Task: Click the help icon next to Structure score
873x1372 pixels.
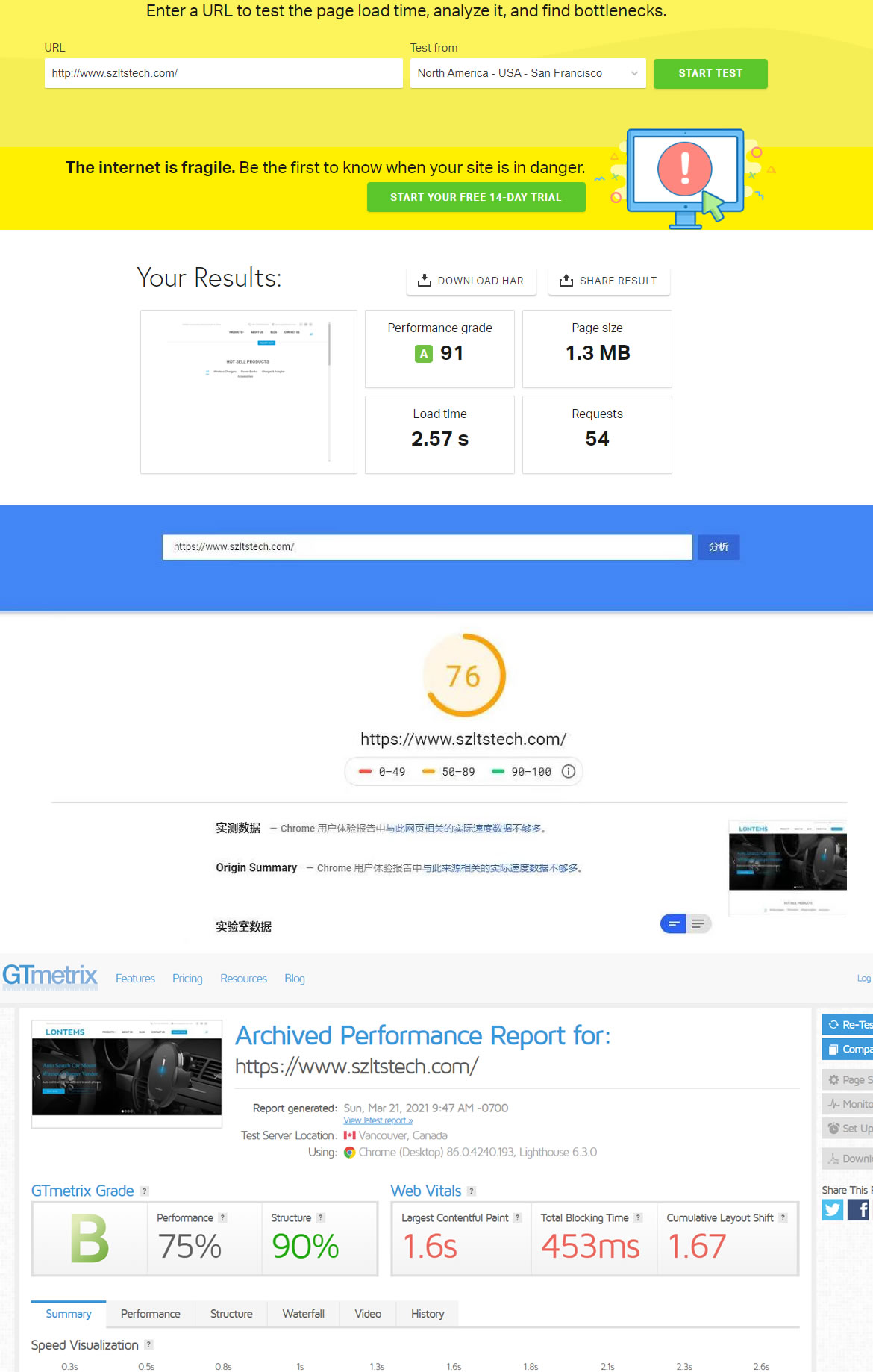Action: [x=321, y=1218]
